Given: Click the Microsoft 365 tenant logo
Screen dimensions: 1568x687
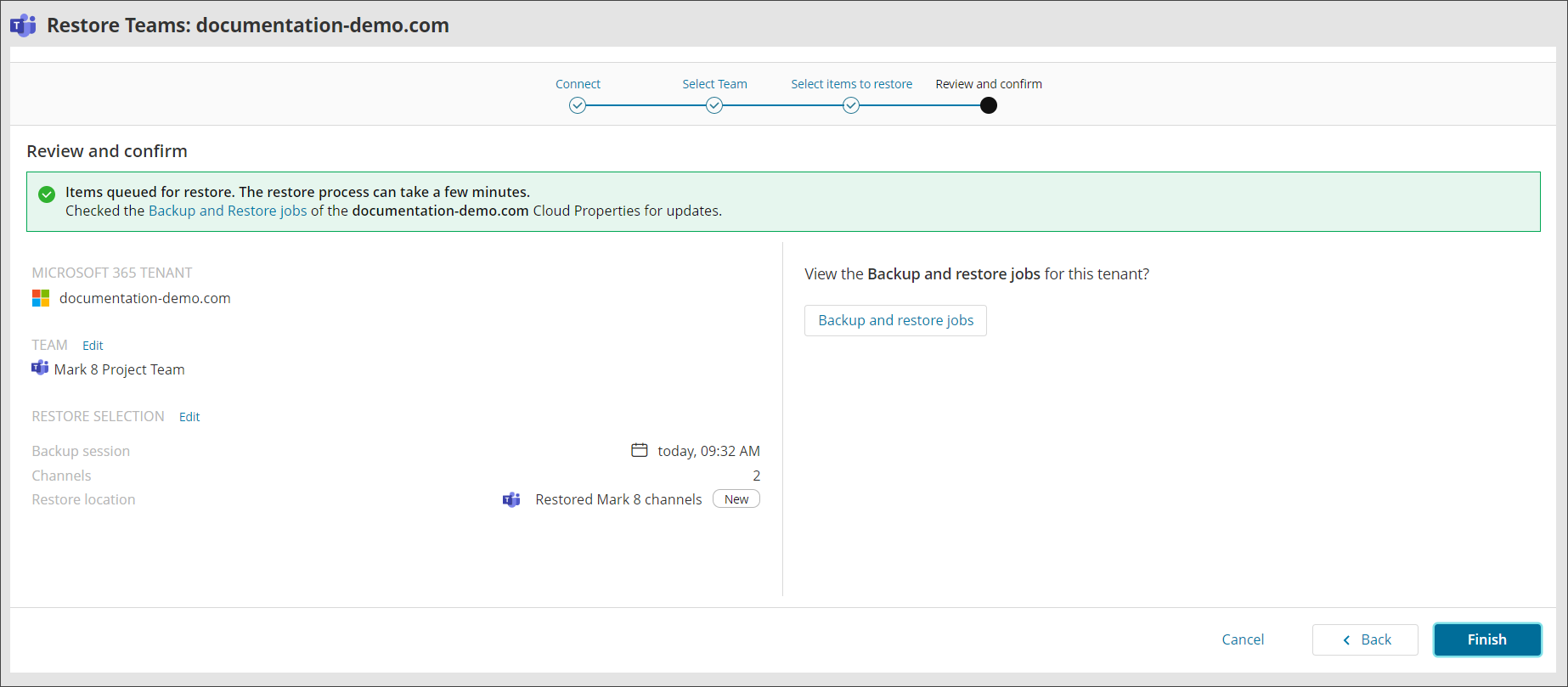Looking at the screenshot, I should (41, 298).
